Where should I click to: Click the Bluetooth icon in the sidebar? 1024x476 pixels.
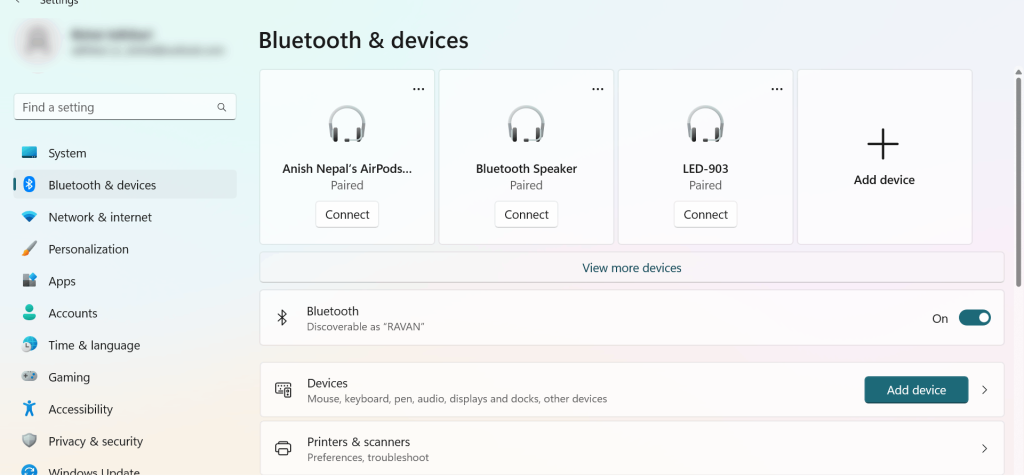point(29,185)
